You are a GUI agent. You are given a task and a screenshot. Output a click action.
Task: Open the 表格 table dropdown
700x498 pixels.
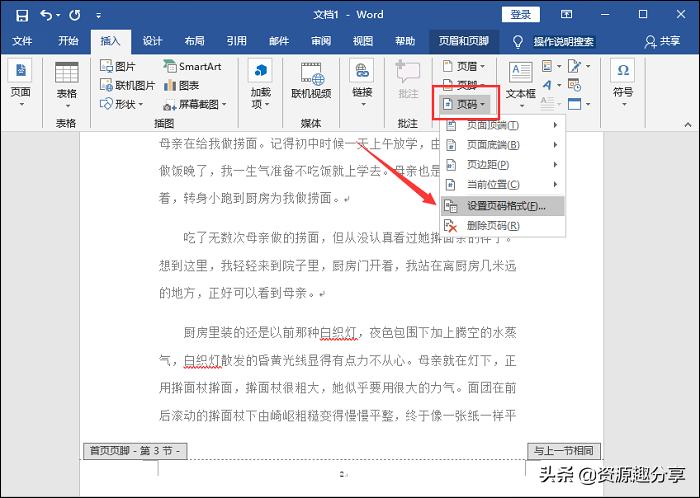(x=67, y=85)
